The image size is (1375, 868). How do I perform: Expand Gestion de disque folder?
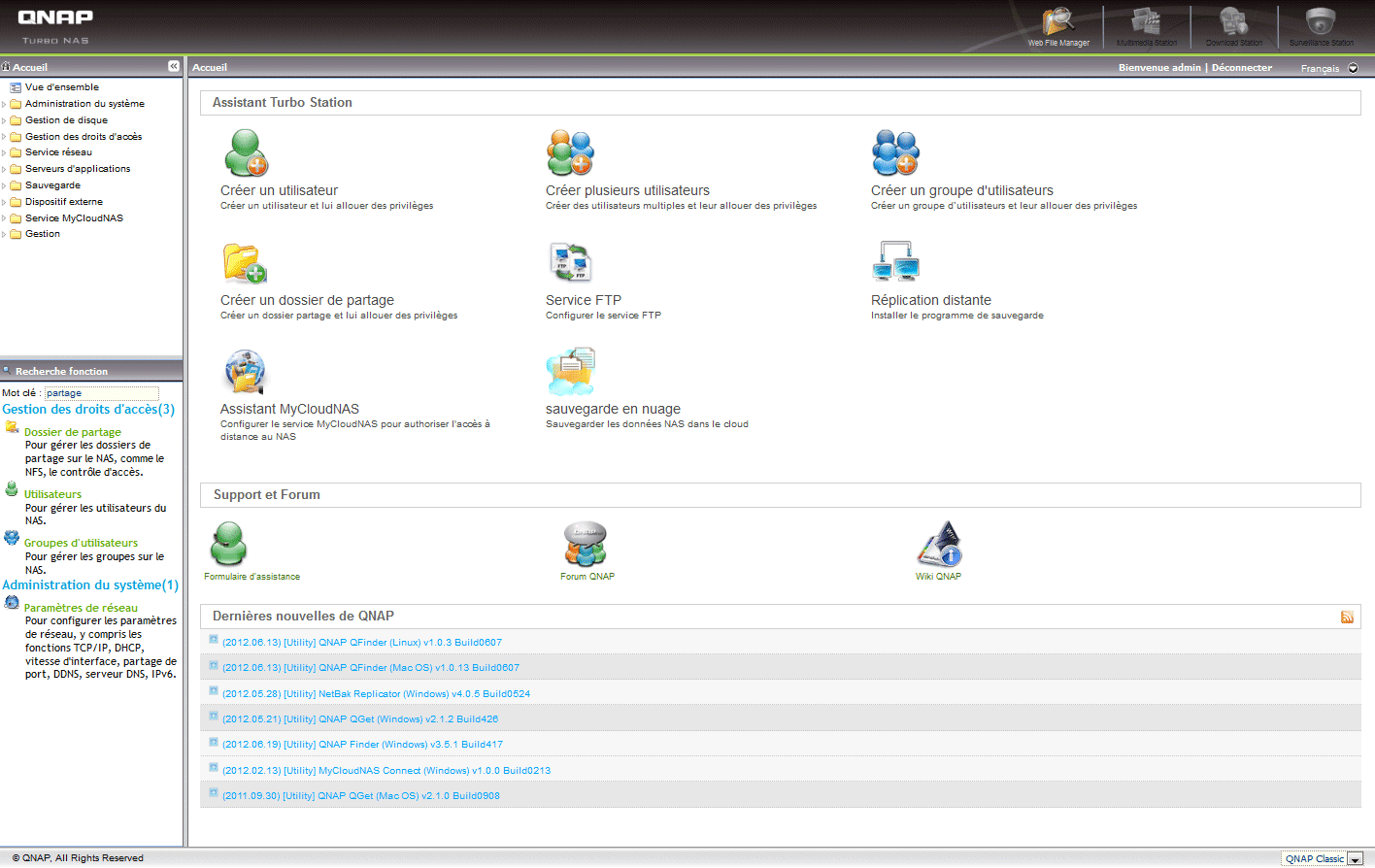(4, 120)
